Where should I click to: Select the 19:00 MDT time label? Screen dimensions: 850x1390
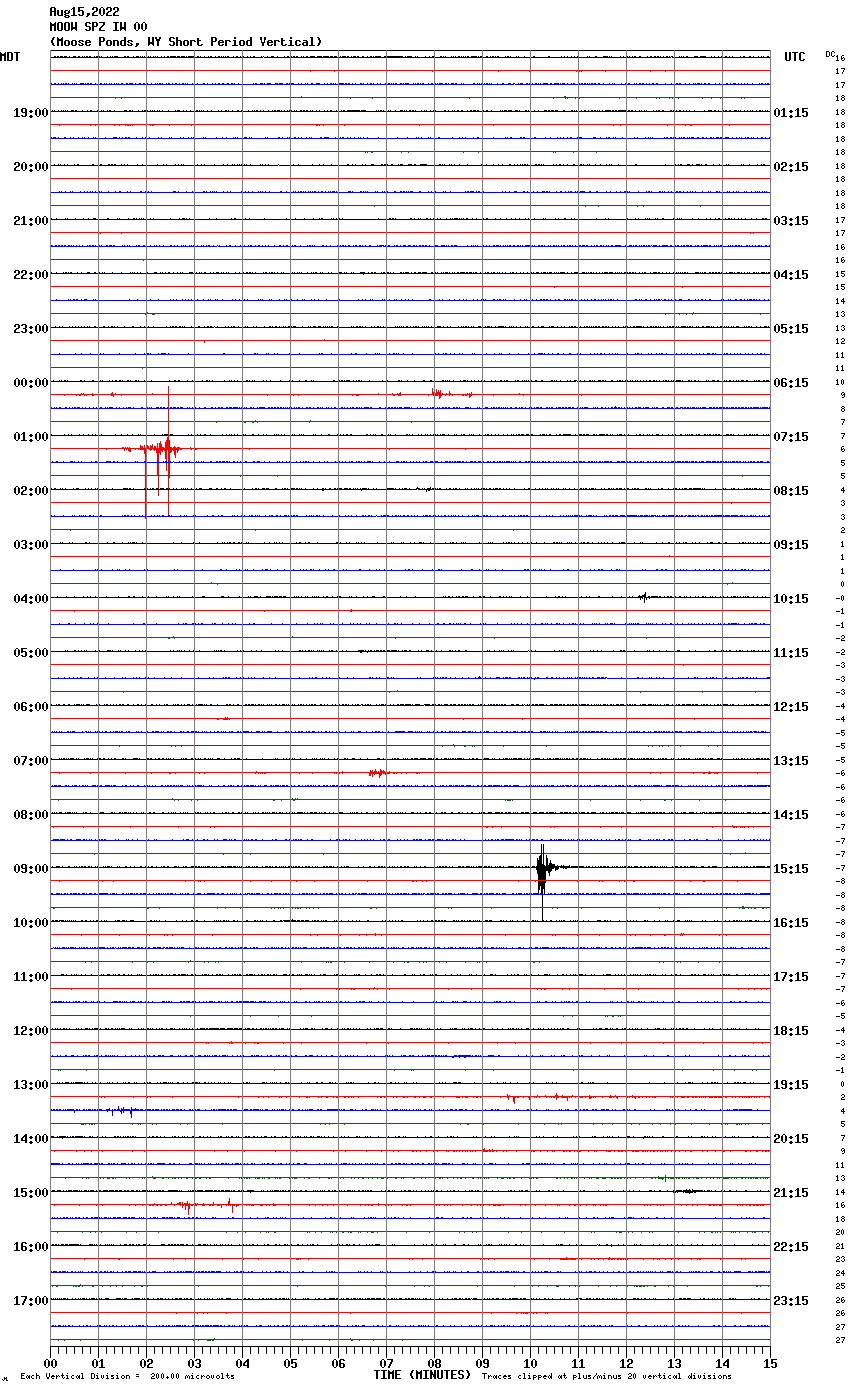tap(30, 113)
